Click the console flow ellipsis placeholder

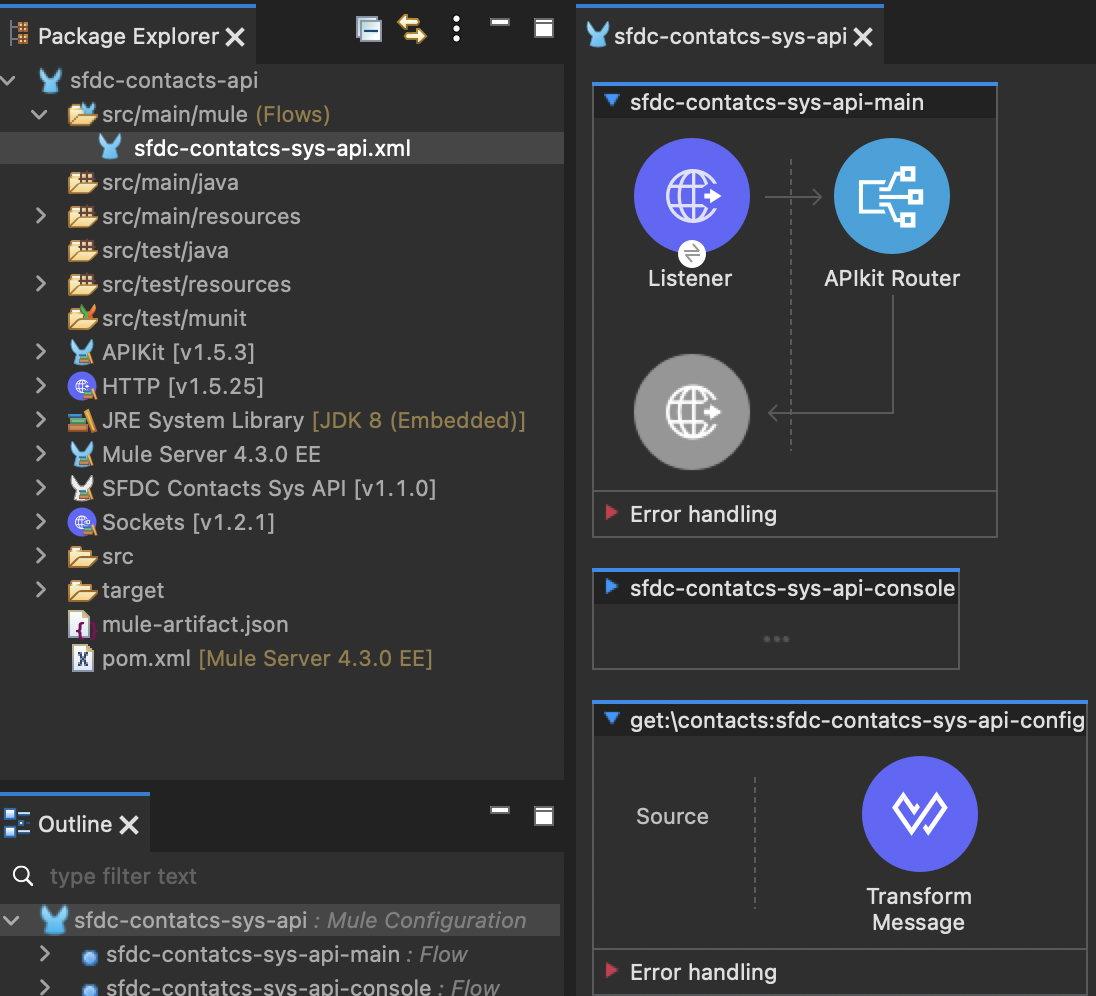pos(776,639)
